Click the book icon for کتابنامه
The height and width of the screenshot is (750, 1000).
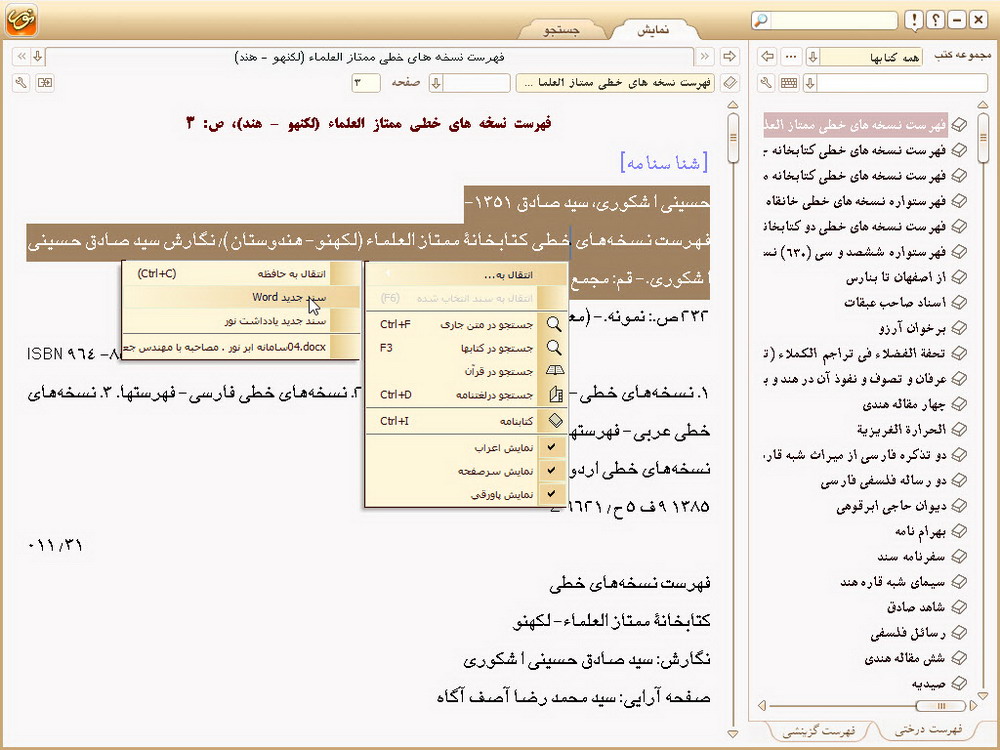pos(555,420)
